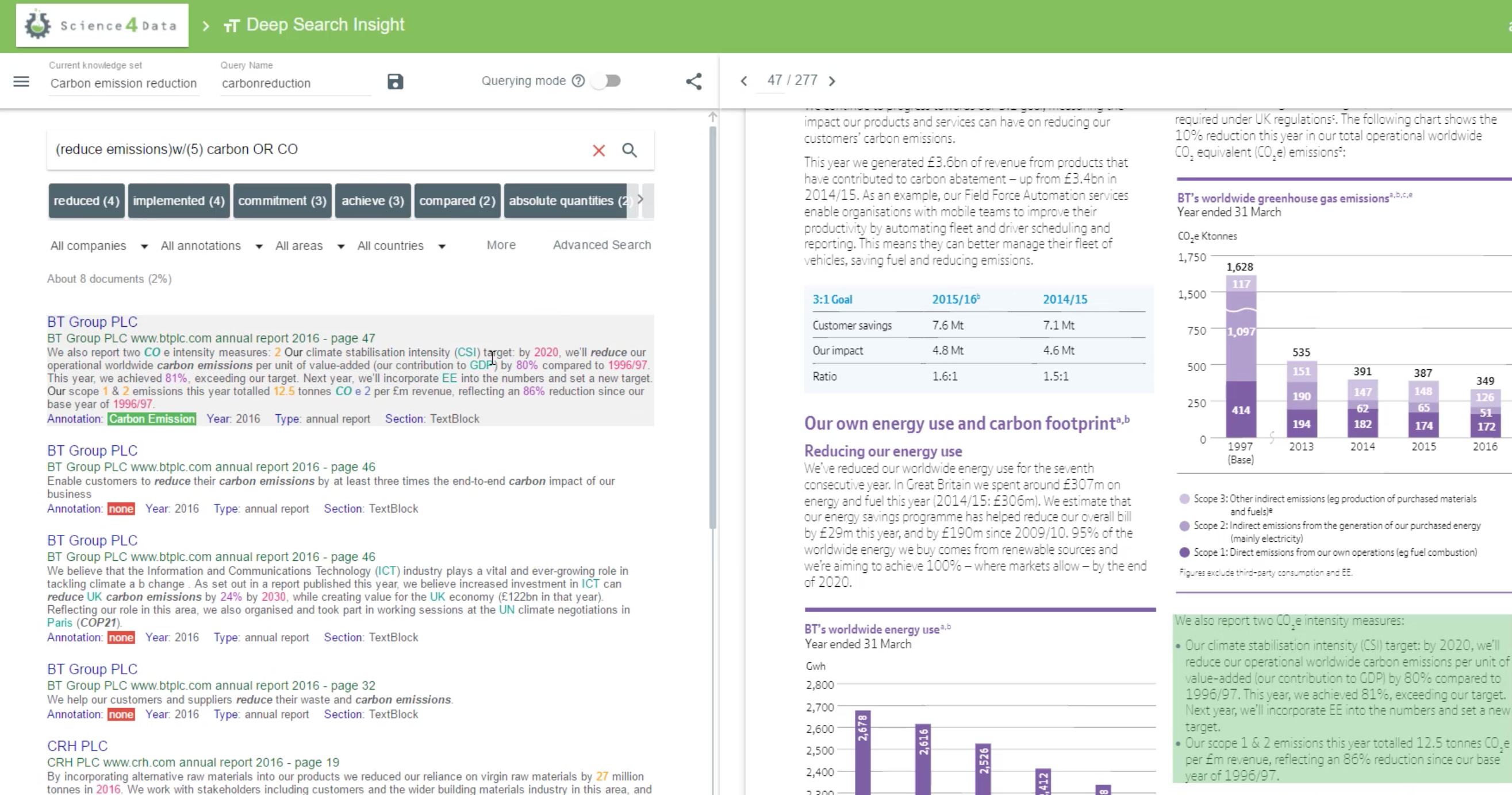
Task: Save the query with floppy disk icon
Action: pyautogui.click(x=396, y=82)
